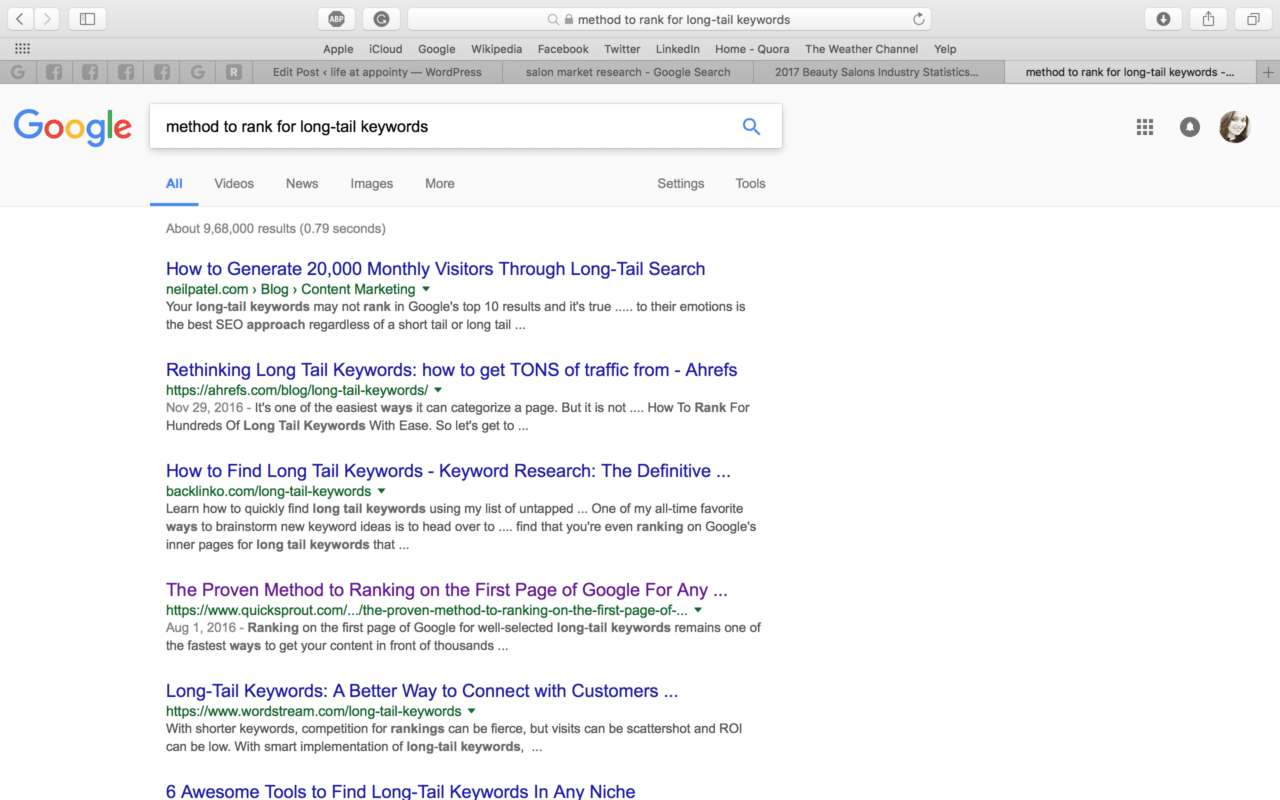Screen dimensions: 1280x800
Task: Open the Tools search options
Action: pos(750,184)
